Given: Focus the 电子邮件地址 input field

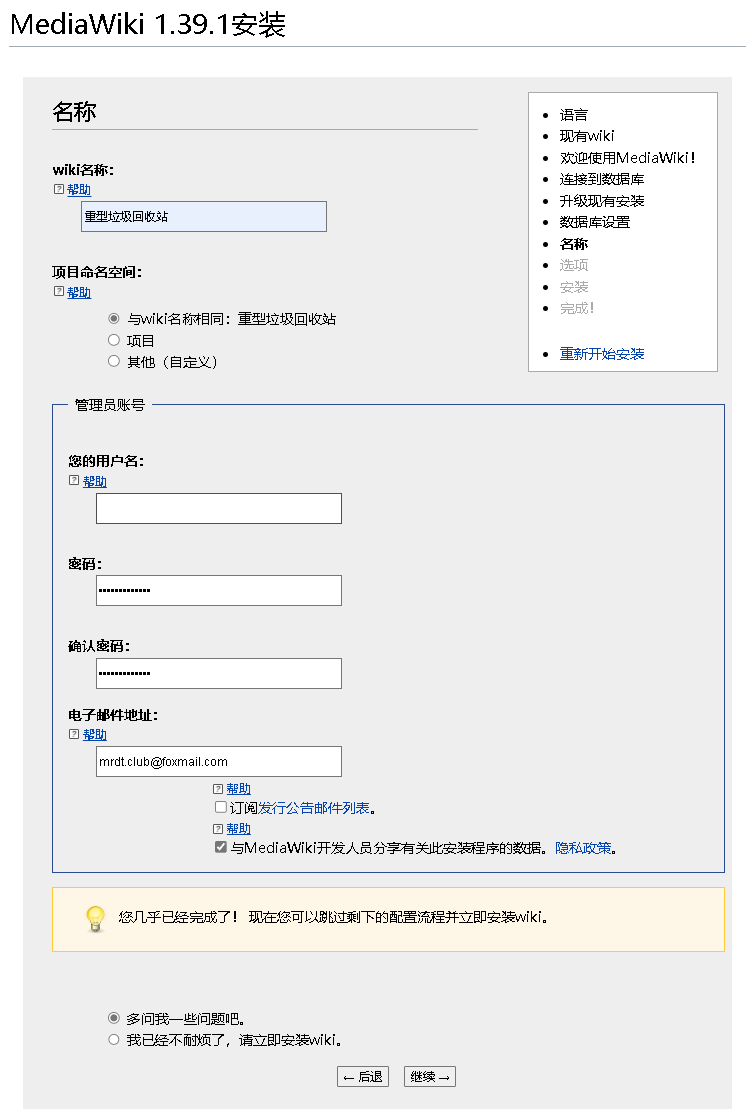Looking at the screenshot, I should [219, 762].
